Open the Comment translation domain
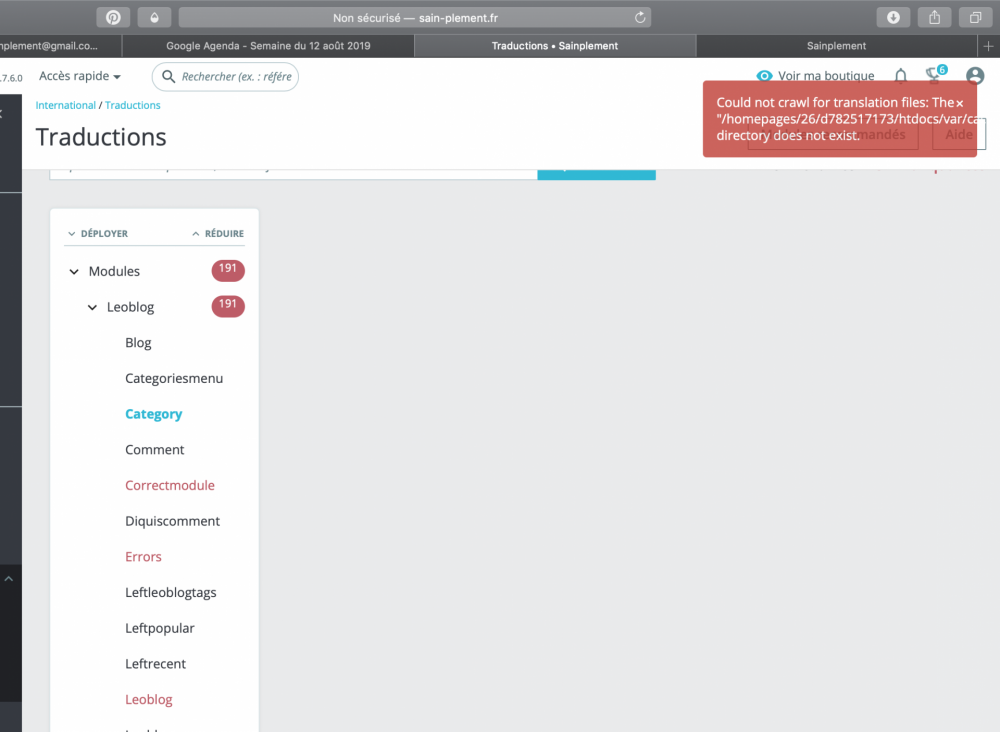Image resolution: width=1000 pixels, height=732 pixels. click(x=154, y=450)
